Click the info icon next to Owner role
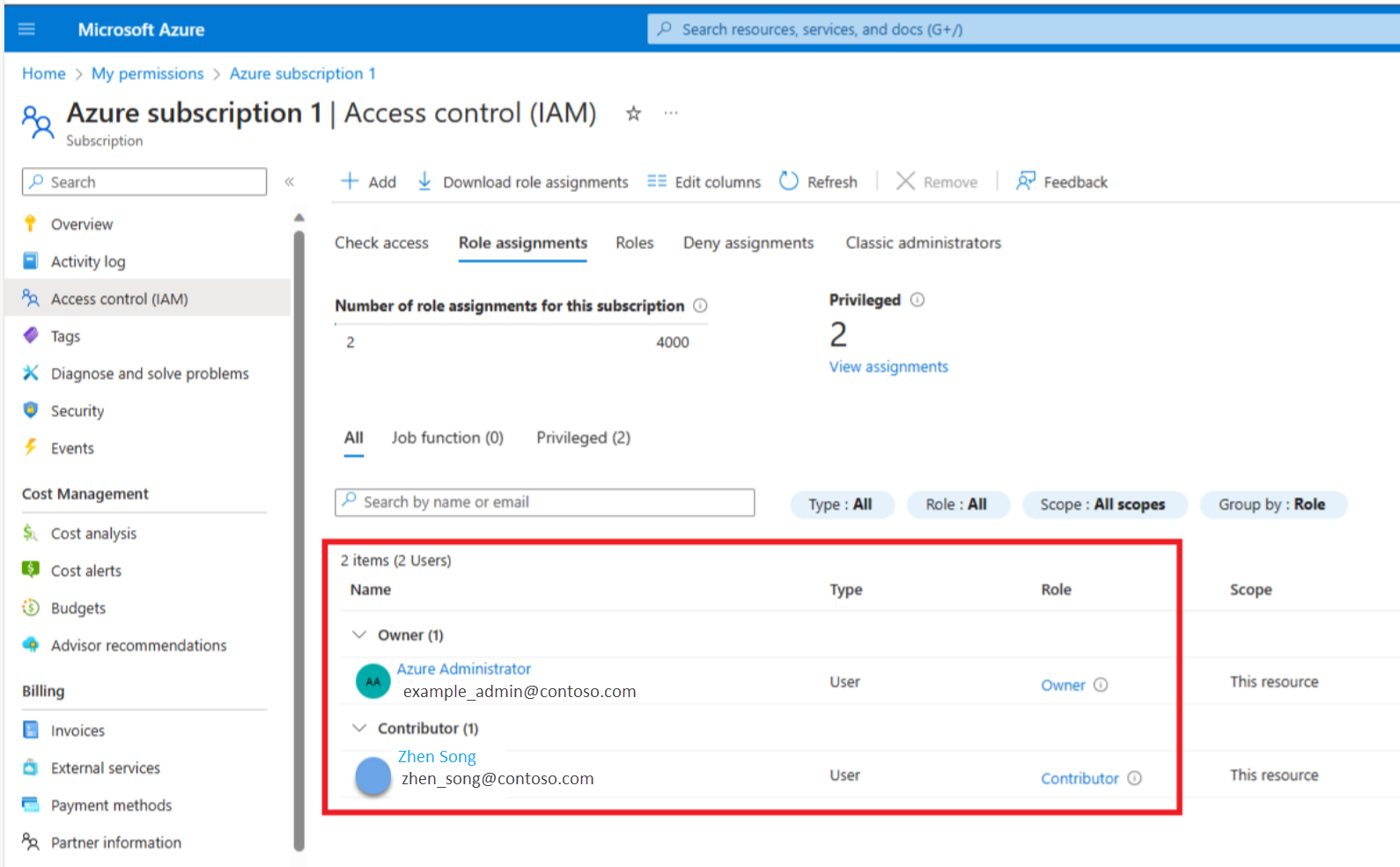 [1101, 685]
